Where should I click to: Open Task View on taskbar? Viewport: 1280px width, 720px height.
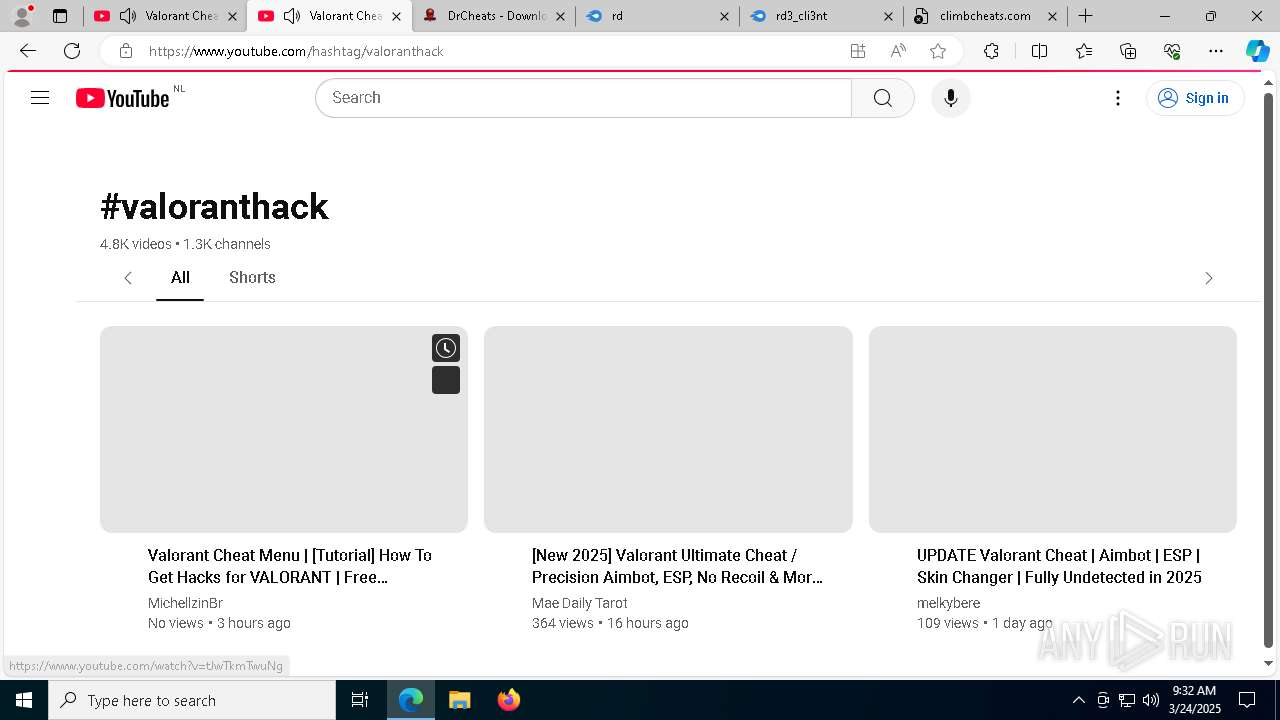click(x=360, y=700)
